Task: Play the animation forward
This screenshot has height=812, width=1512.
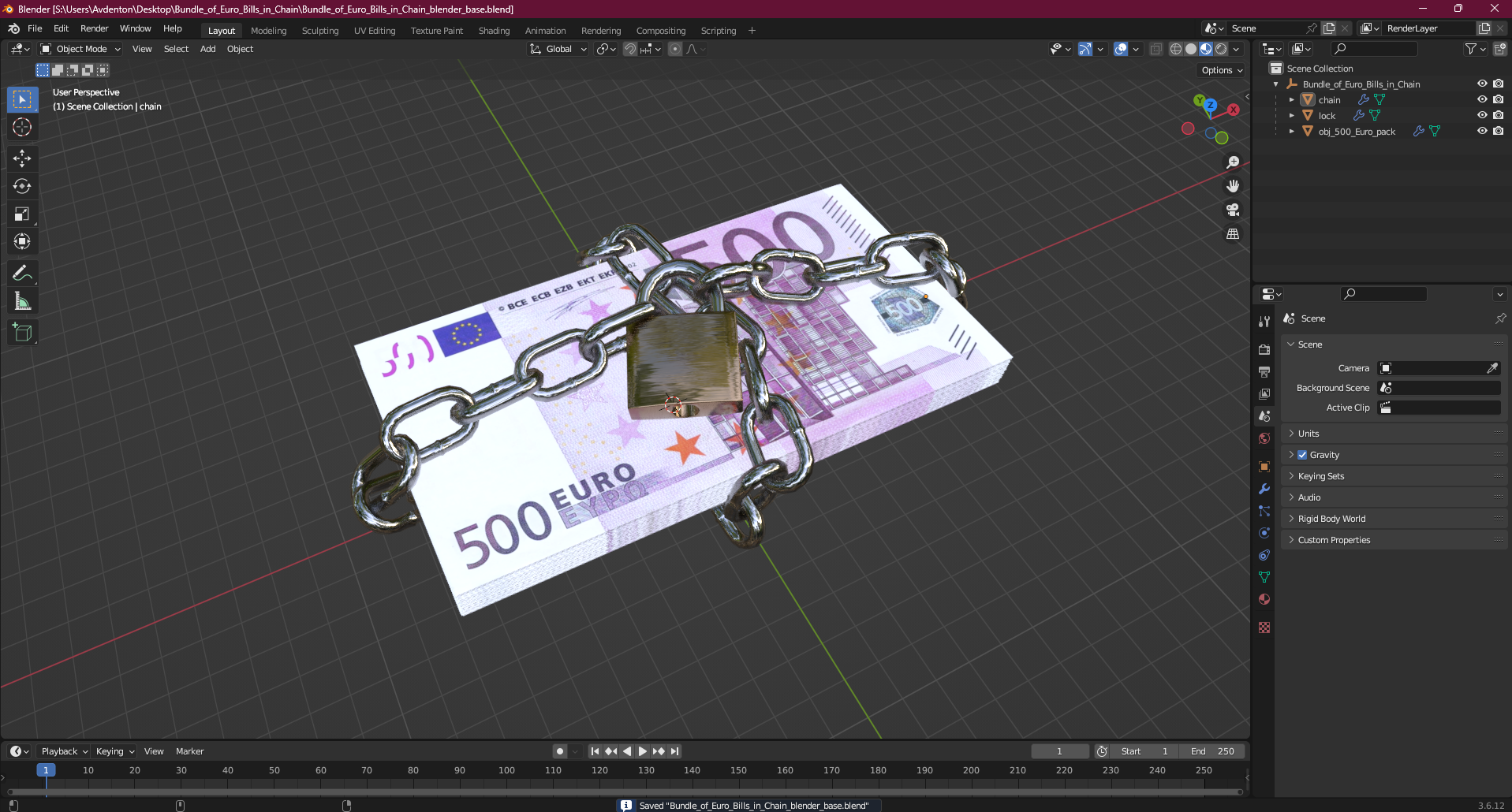Action: point(642,751)
